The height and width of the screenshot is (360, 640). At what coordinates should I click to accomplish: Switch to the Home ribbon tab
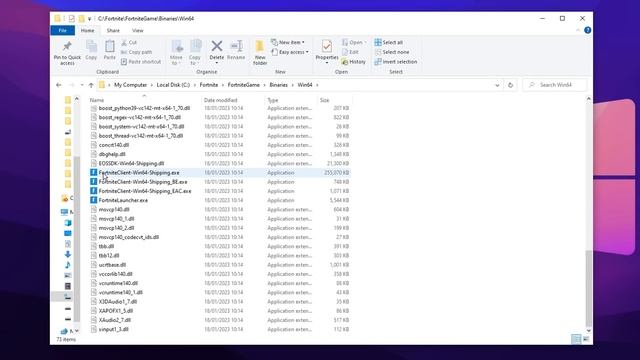tap(87, 30)
